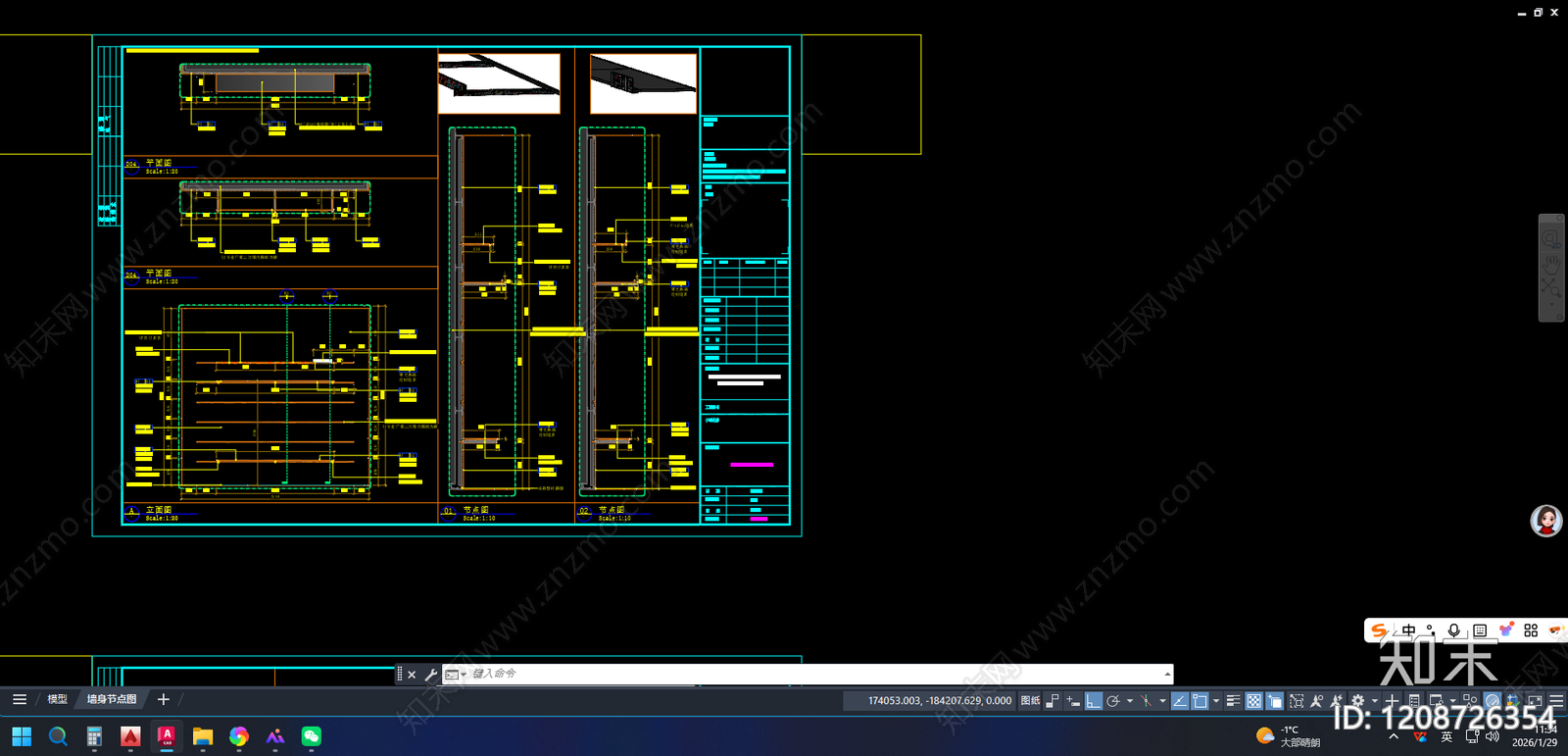
Task: Open the AutoCAD icon in taskbar
Action: click(x=167, y=735)
